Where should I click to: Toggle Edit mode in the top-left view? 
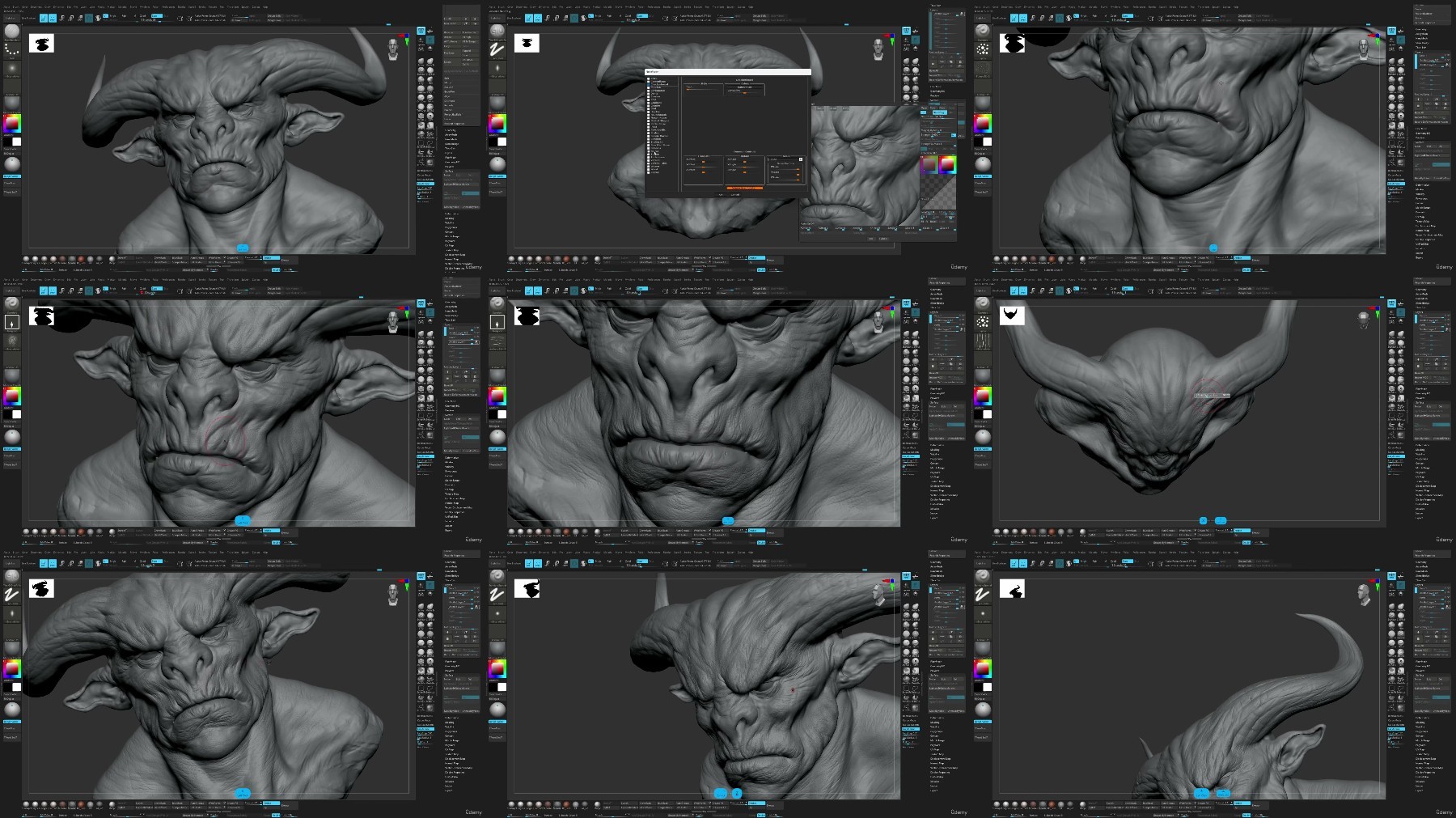[x=44, y=18]
